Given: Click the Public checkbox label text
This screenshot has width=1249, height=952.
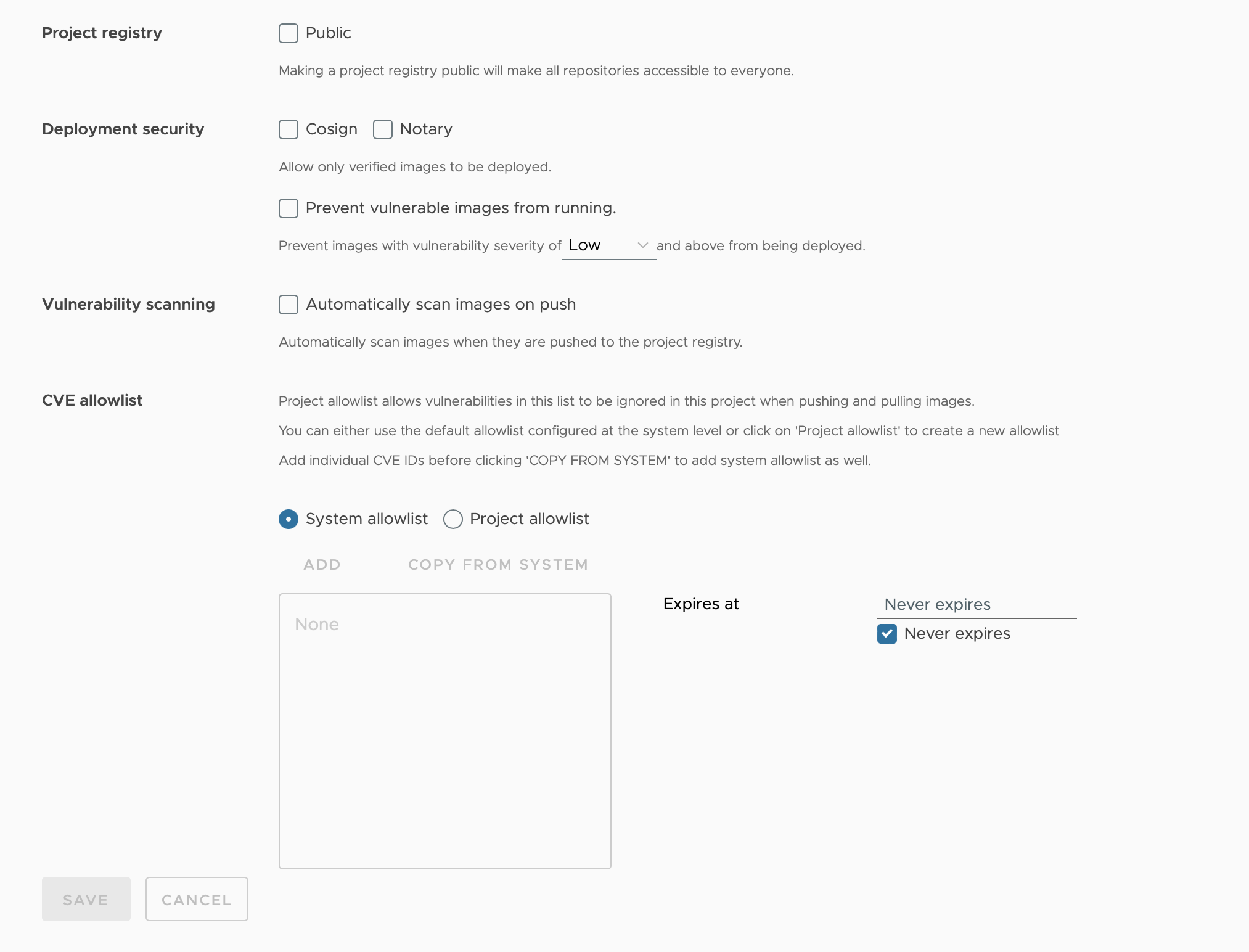Looking at the screenshot, I should click(328, 33).
